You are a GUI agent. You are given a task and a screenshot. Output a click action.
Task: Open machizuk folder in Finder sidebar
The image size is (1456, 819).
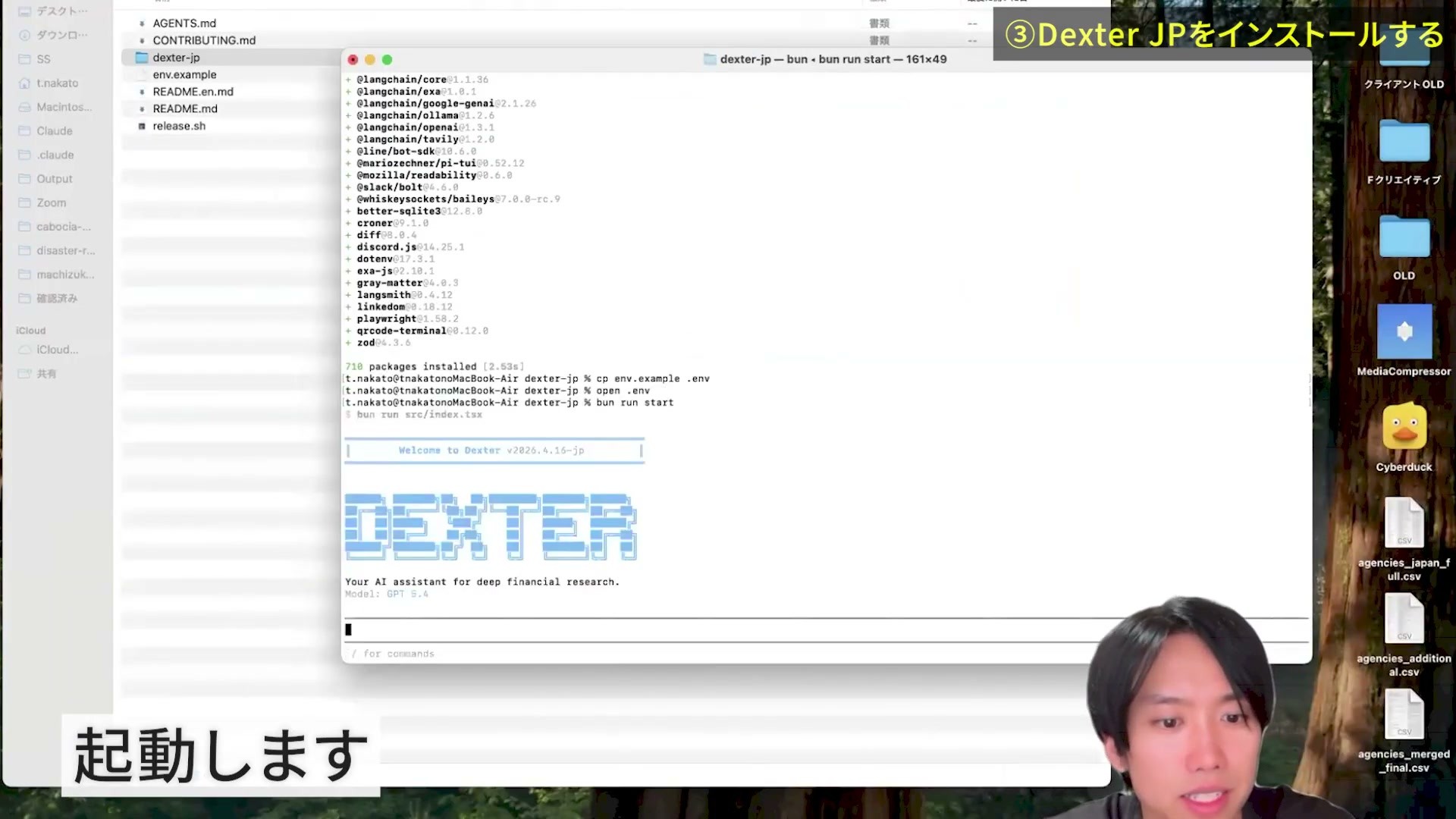65,275
